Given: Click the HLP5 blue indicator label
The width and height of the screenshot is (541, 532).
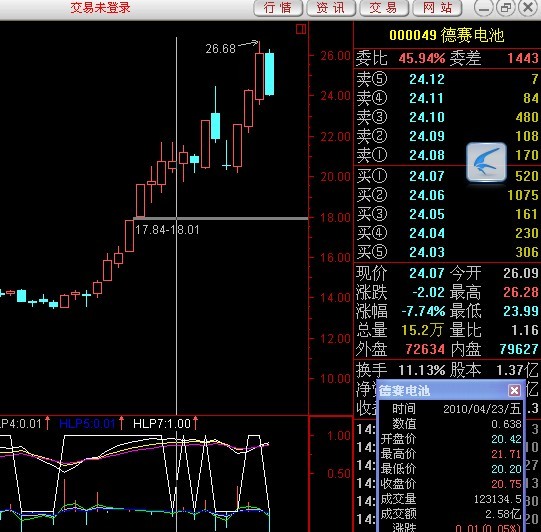Looking at the screenshot, I should pyautogui.click(x=87, y=423).
